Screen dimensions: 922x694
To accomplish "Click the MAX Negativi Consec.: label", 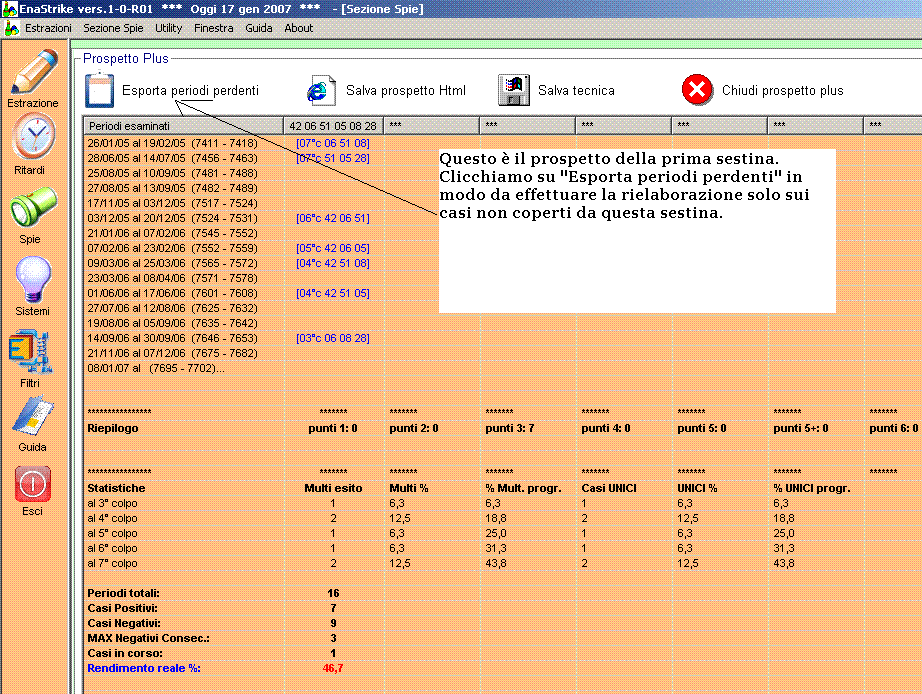I will click(x=148, y=638).
